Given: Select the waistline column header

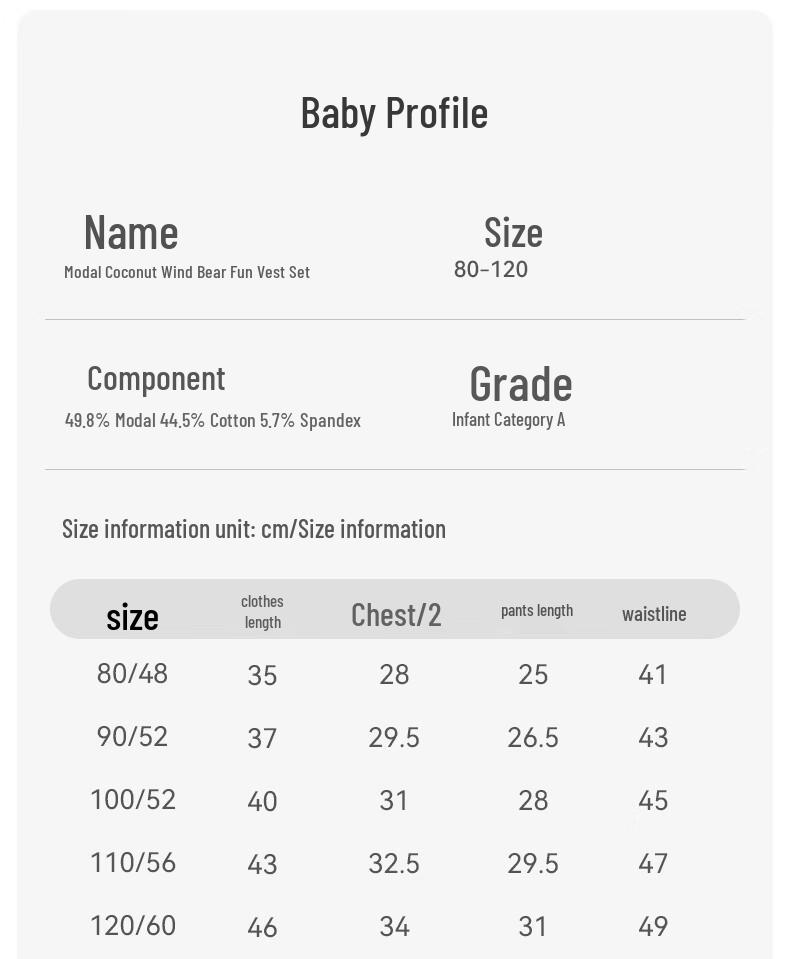Looking at the screenshot, I should [654, 614].
